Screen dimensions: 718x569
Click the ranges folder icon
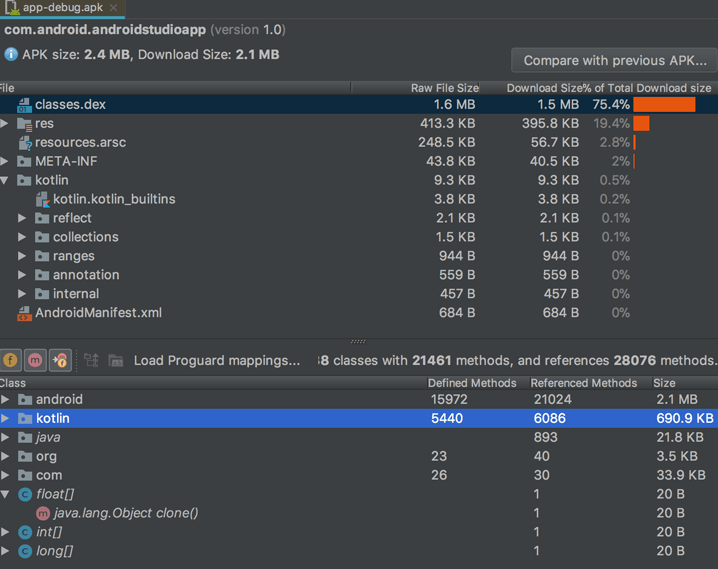coord(42,256)
